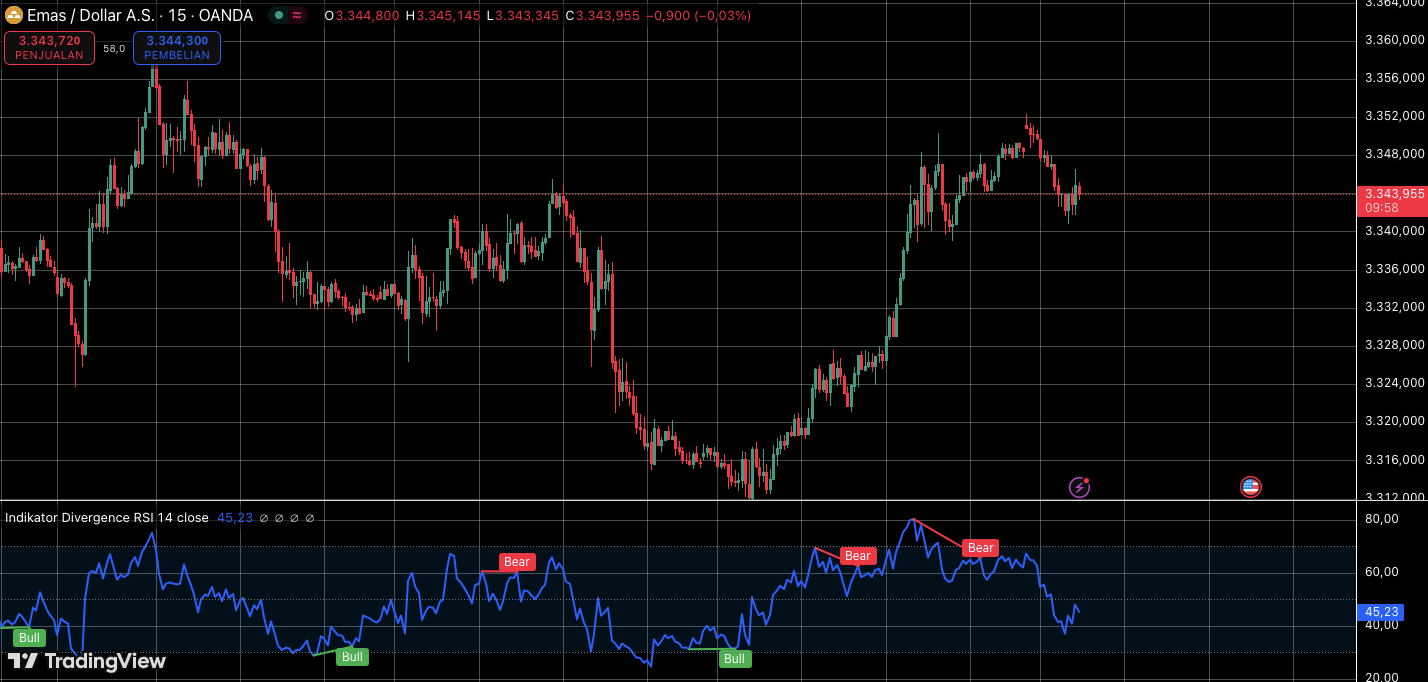Open the Emas / Dollar A.S. symbol title
The image size is (1428, 682).
[140, 16]
